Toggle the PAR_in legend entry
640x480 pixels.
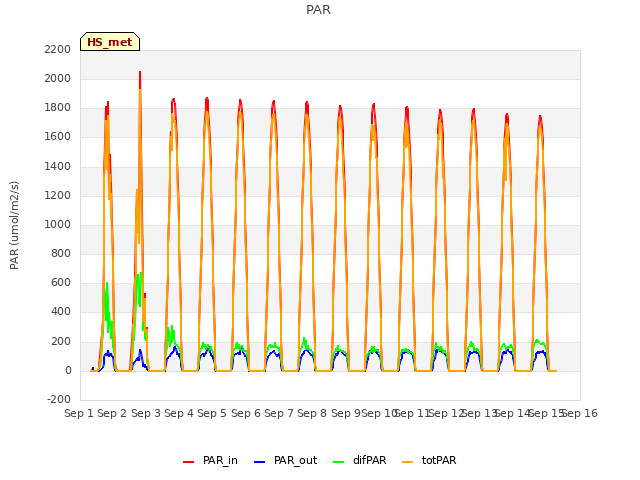click(x=210, y=460)
